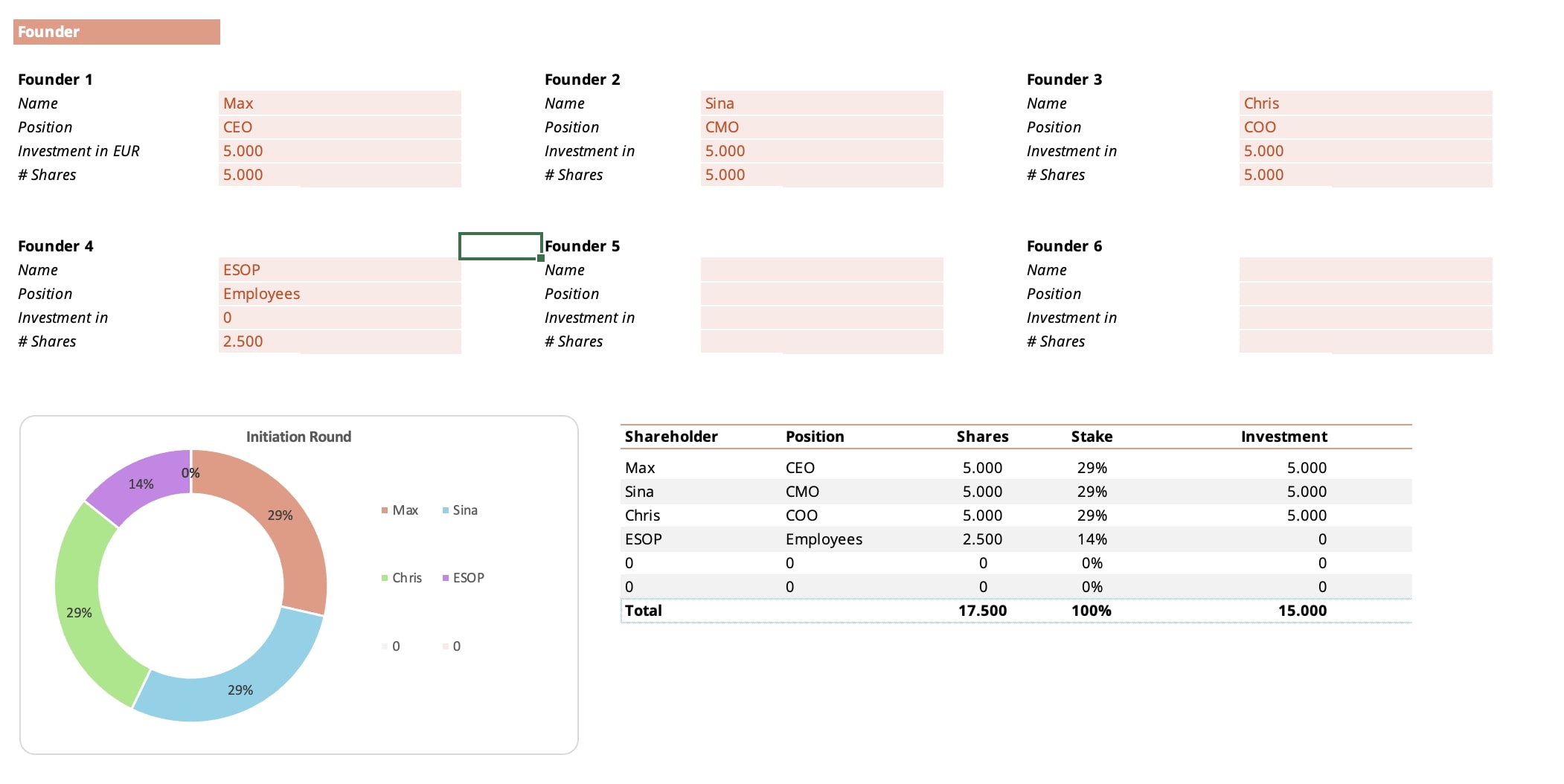
Task: Select the Stake column header
Action: [x=1092, y=437]
